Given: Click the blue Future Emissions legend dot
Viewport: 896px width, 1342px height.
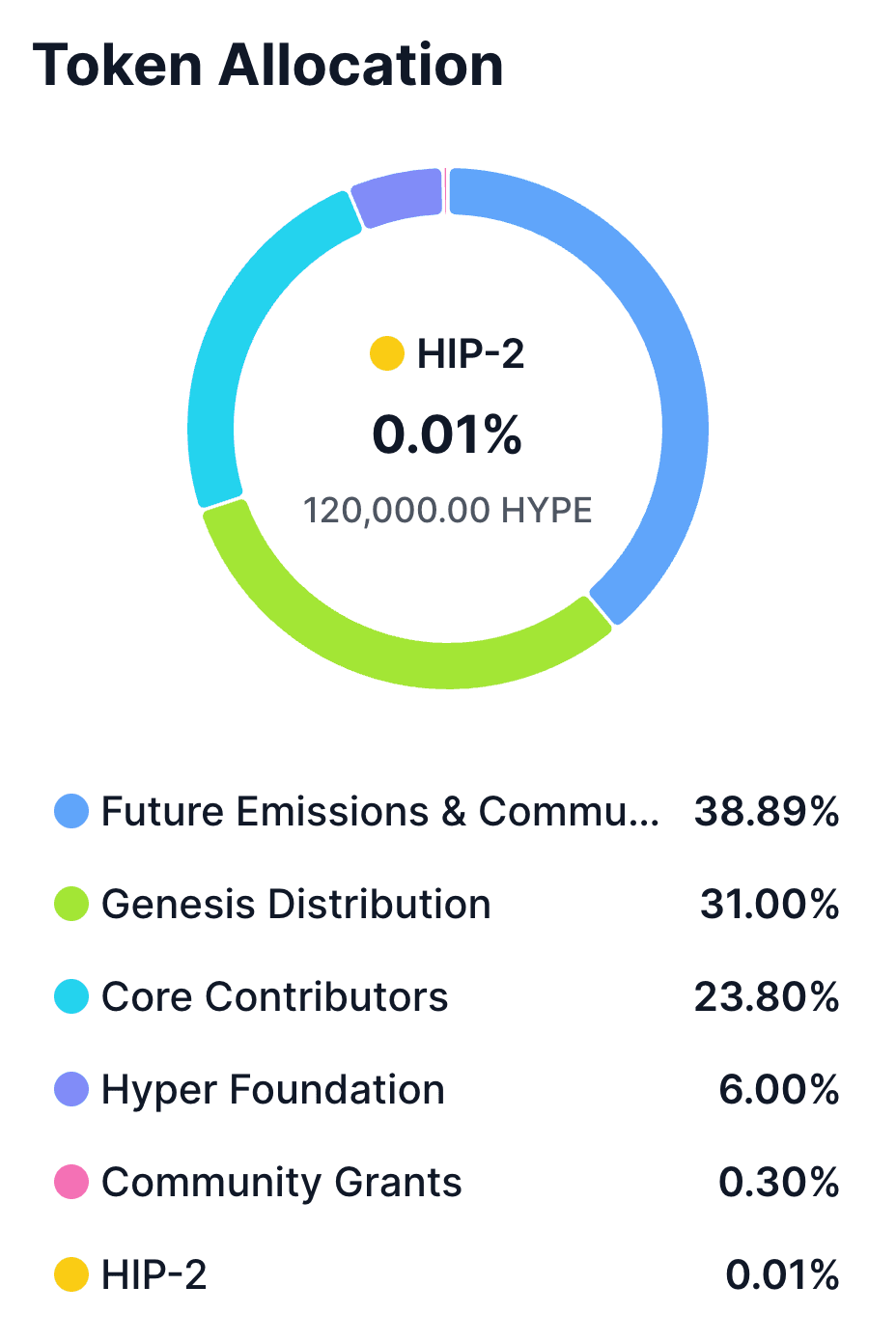Looking at the screenshot, I should [x=71, y=812].
